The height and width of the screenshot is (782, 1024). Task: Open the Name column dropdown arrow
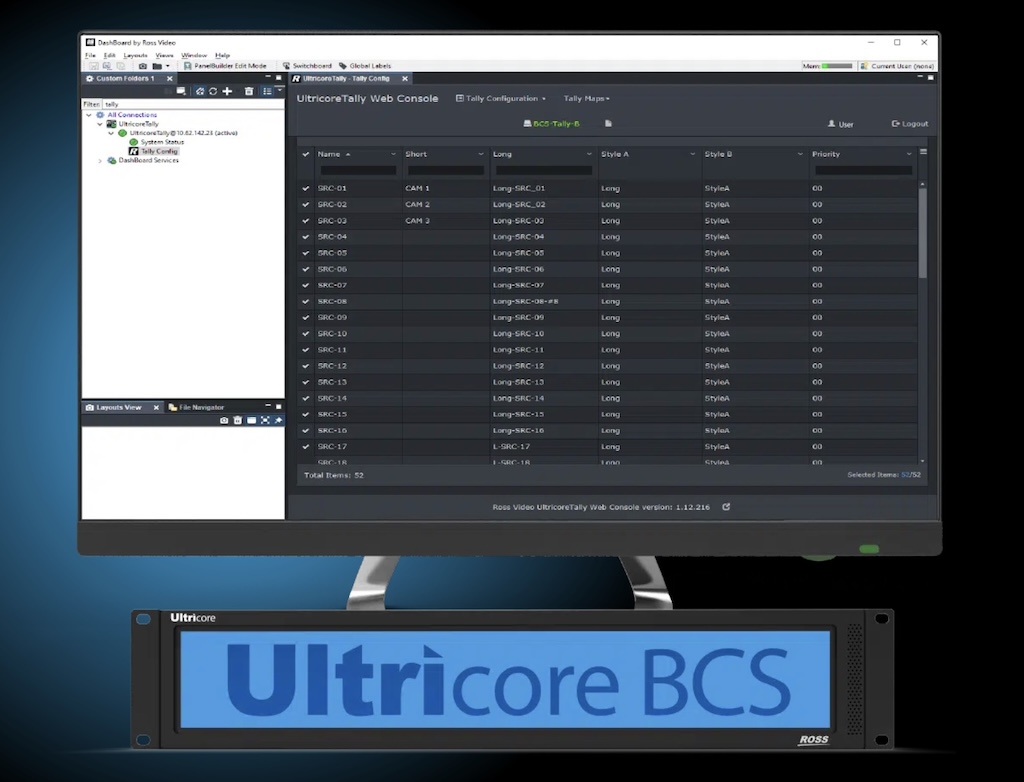(393, 154)
